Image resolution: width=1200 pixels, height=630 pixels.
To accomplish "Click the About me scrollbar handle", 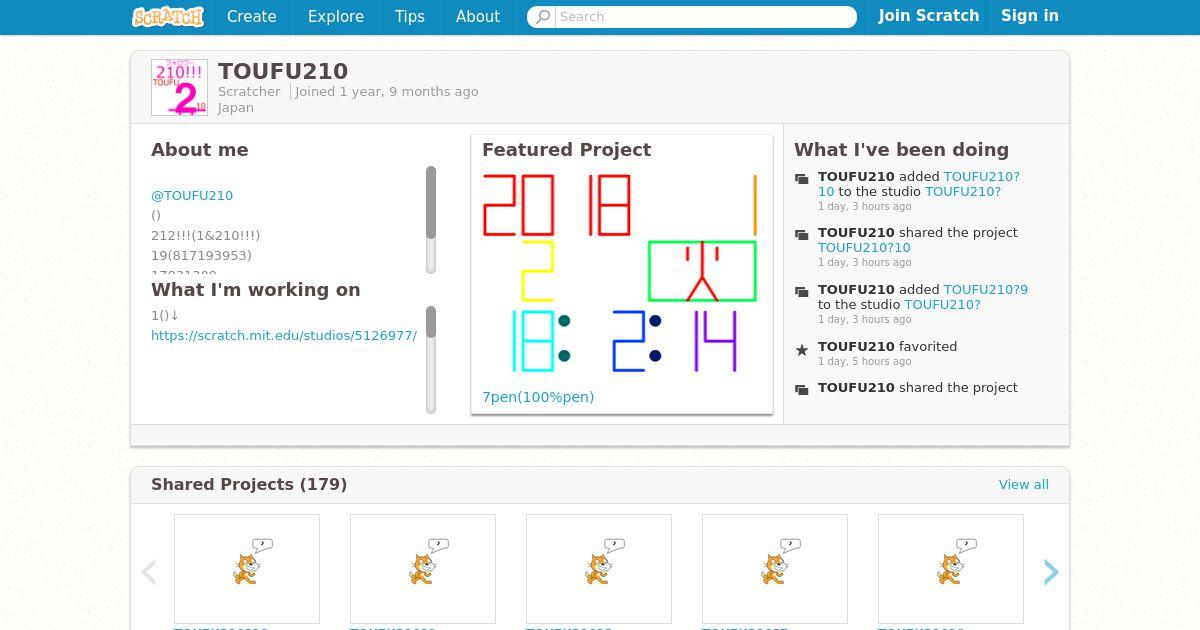I will pyautogui.click(x=431, y=203).
